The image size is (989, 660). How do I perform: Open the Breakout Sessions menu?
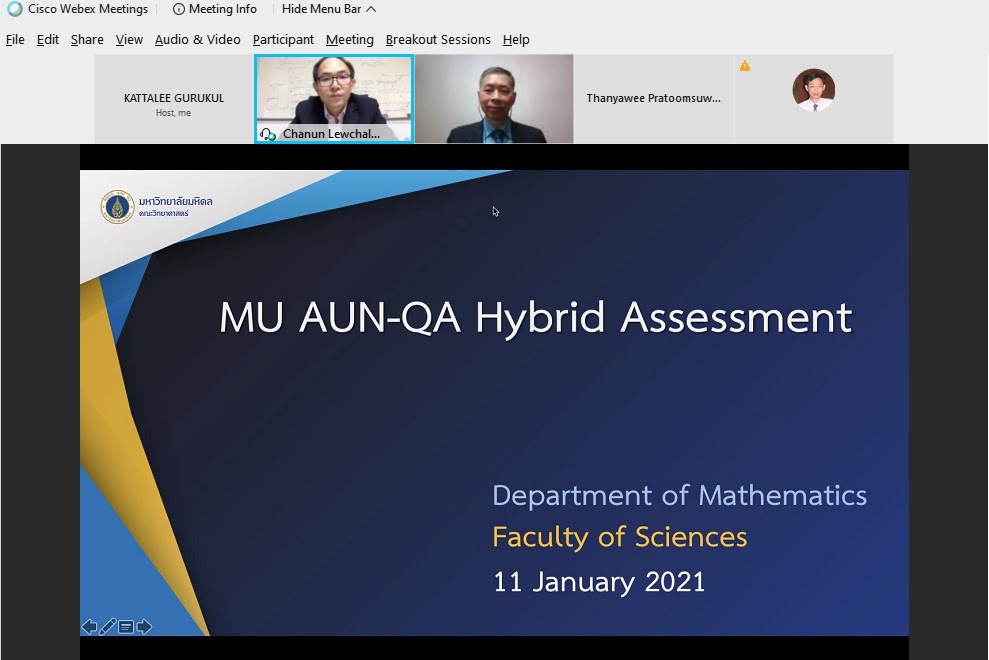(438, 40)
